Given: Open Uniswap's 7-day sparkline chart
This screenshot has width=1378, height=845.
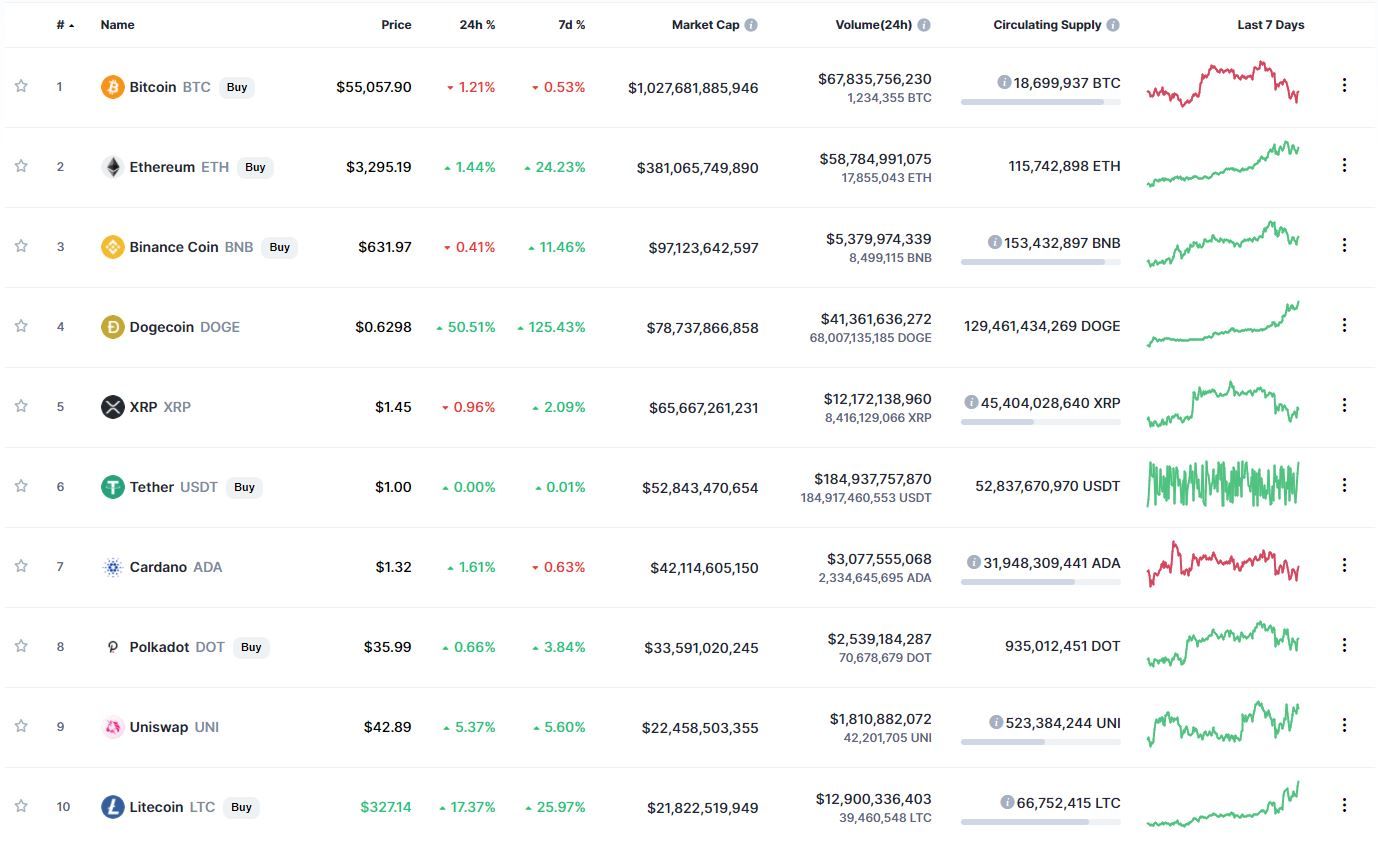Looking at the screenshot, I should point(1223,725).
